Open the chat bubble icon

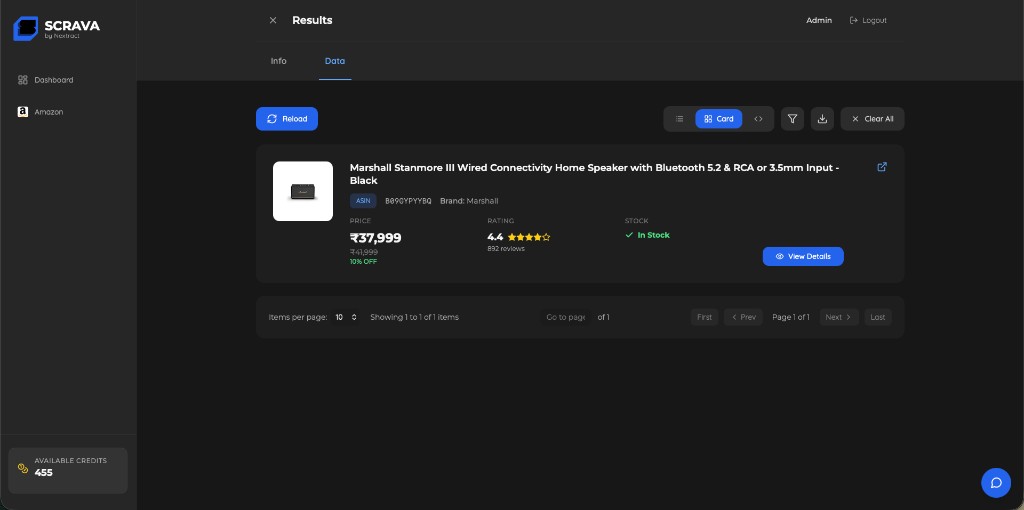[x=996, y=483]
